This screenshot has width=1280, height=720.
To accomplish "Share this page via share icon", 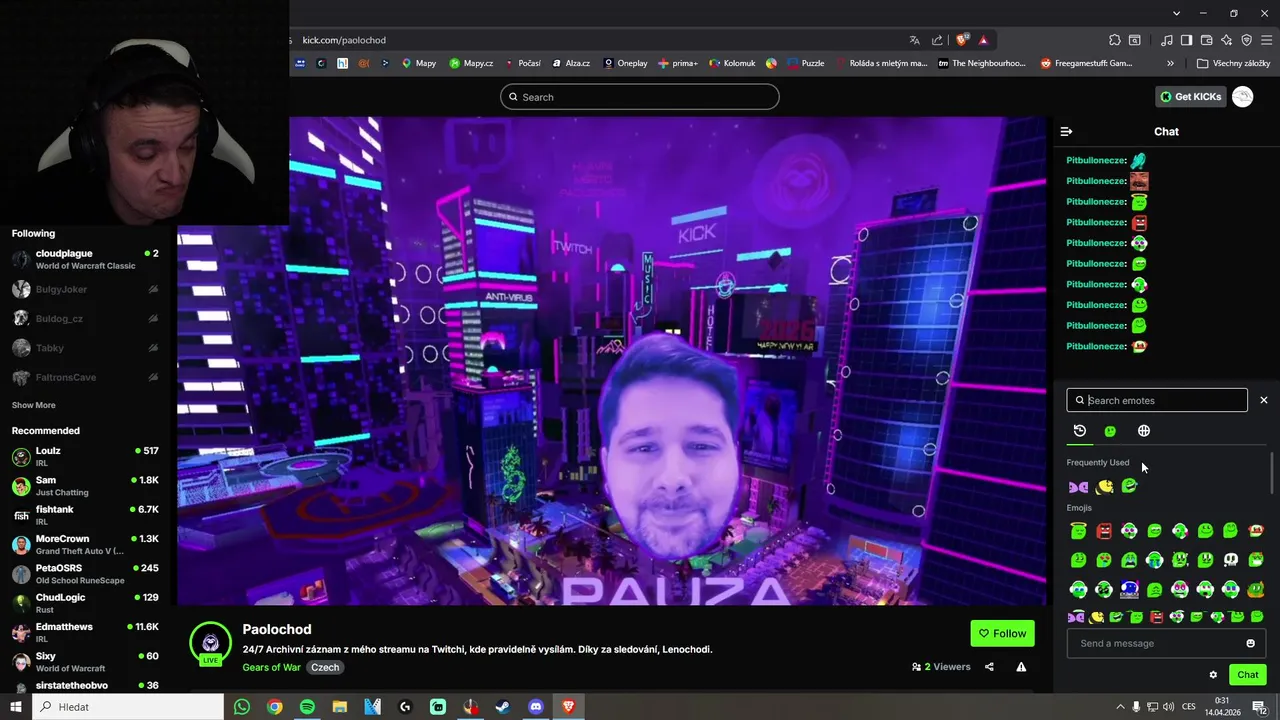I will click(937, 40).
